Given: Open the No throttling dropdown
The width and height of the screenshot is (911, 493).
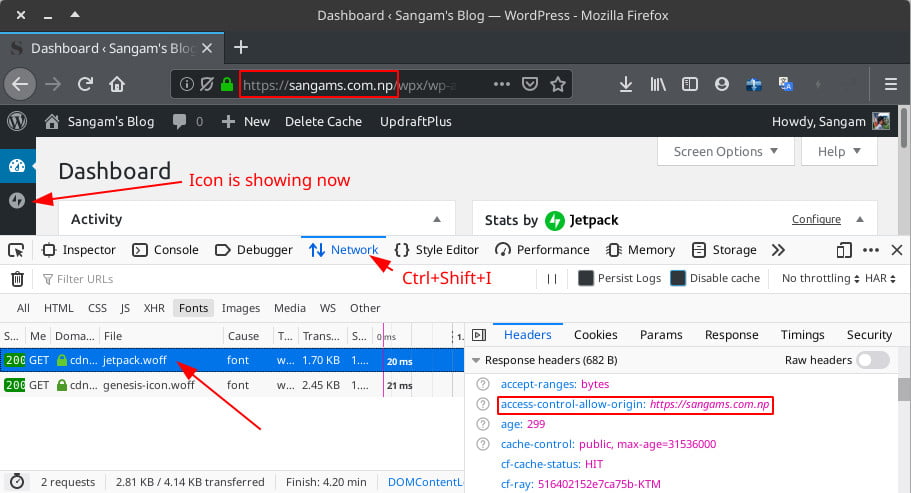Looking at the screenshot, I should click(x=820, y=278).
